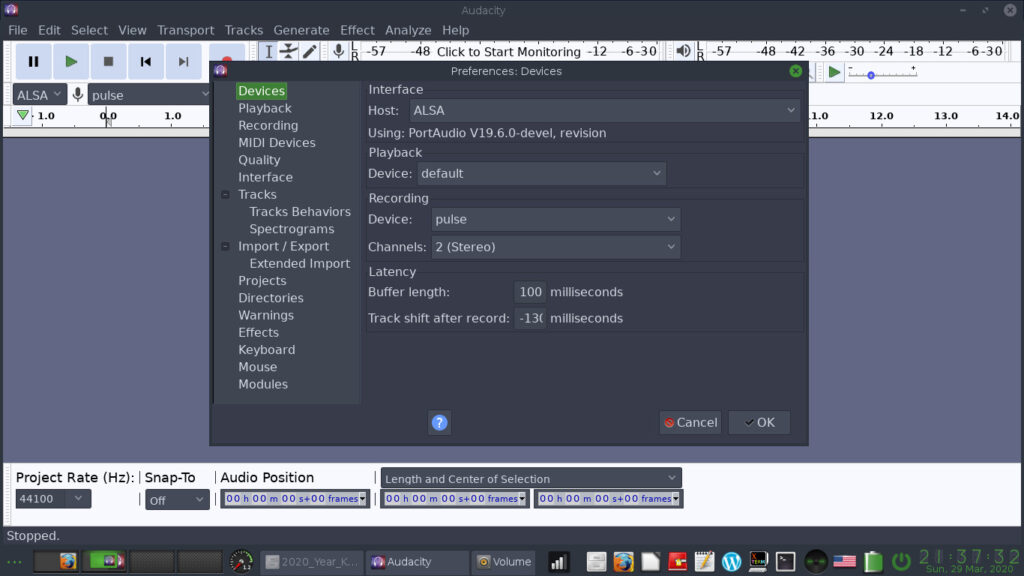The height and width of the screenshot is (576, 1024).
Task: Click to Start Monitoring on recording meter
Action: pos(508,52)
